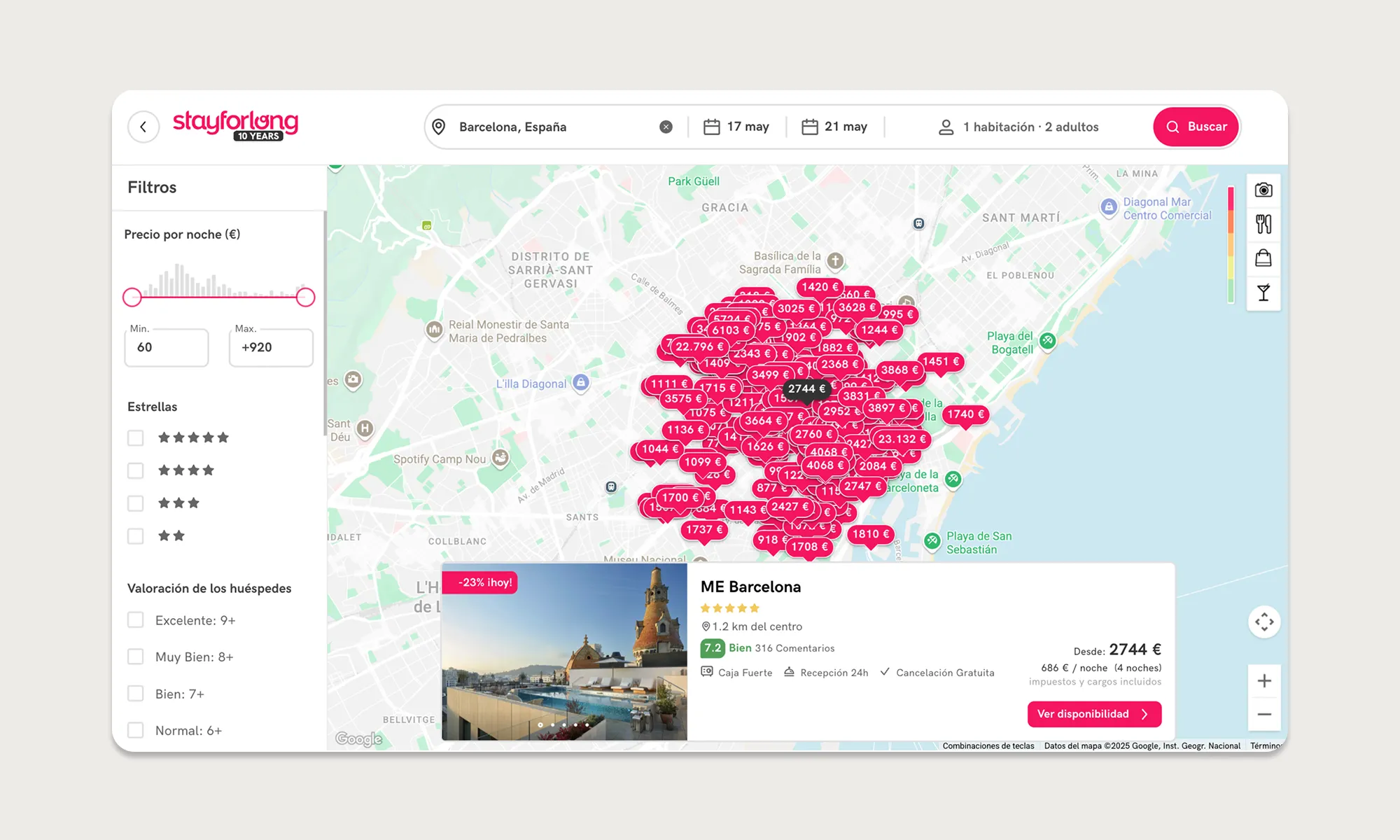Open the 21 may check-out date picker

[x=834, y=127]
